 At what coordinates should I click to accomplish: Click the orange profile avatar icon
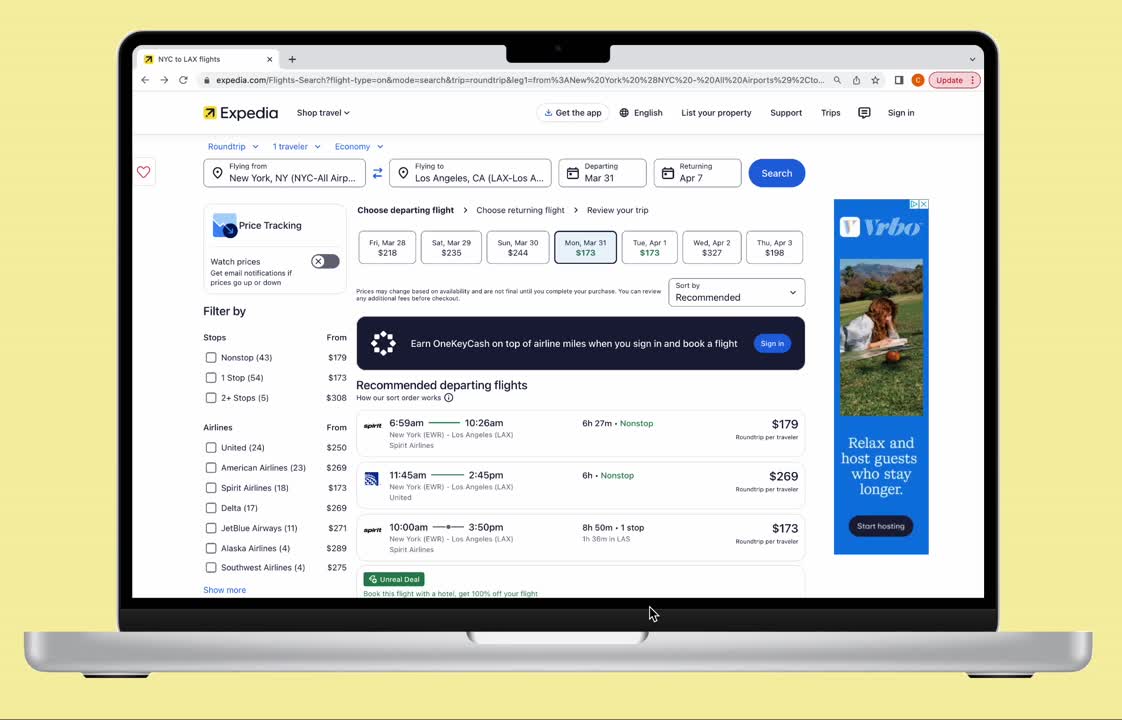point(917,80)
